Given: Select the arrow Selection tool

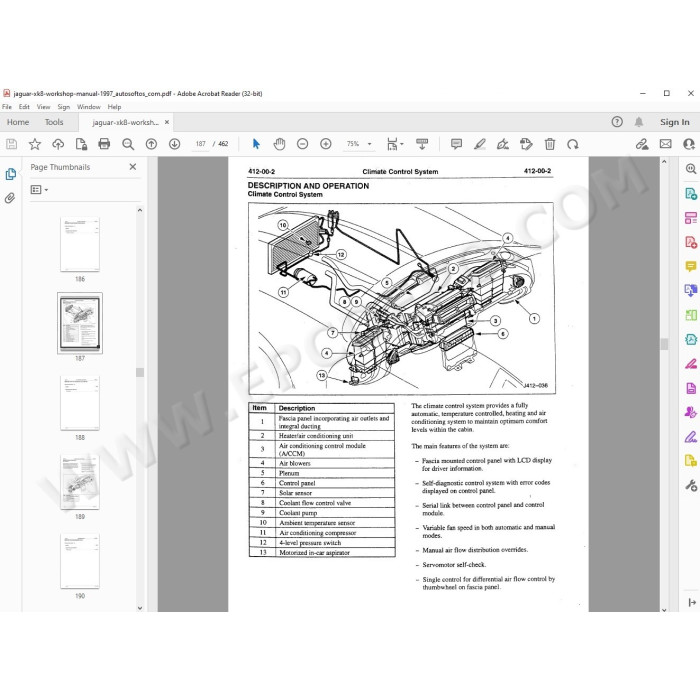Looking at the screenshot, I should tap(256, 144).
